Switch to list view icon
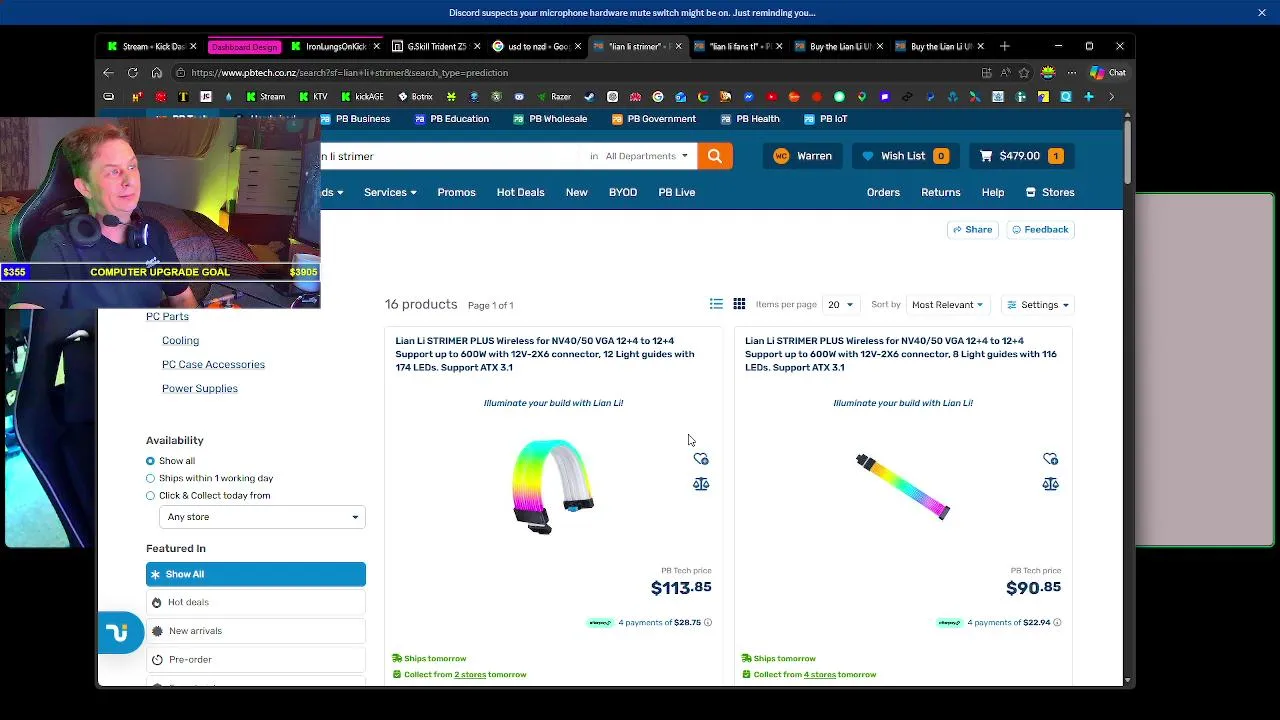Screen dimensions: 1280x720 coord(716,304)
